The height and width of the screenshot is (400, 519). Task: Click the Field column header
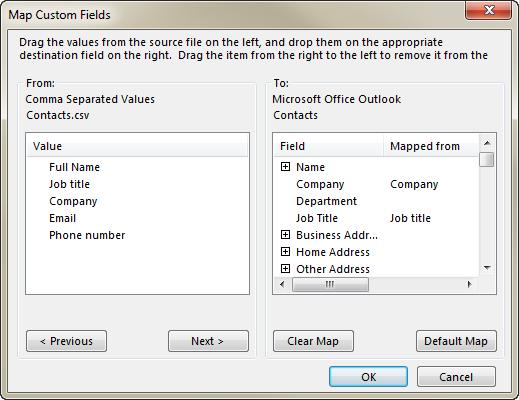328,146
